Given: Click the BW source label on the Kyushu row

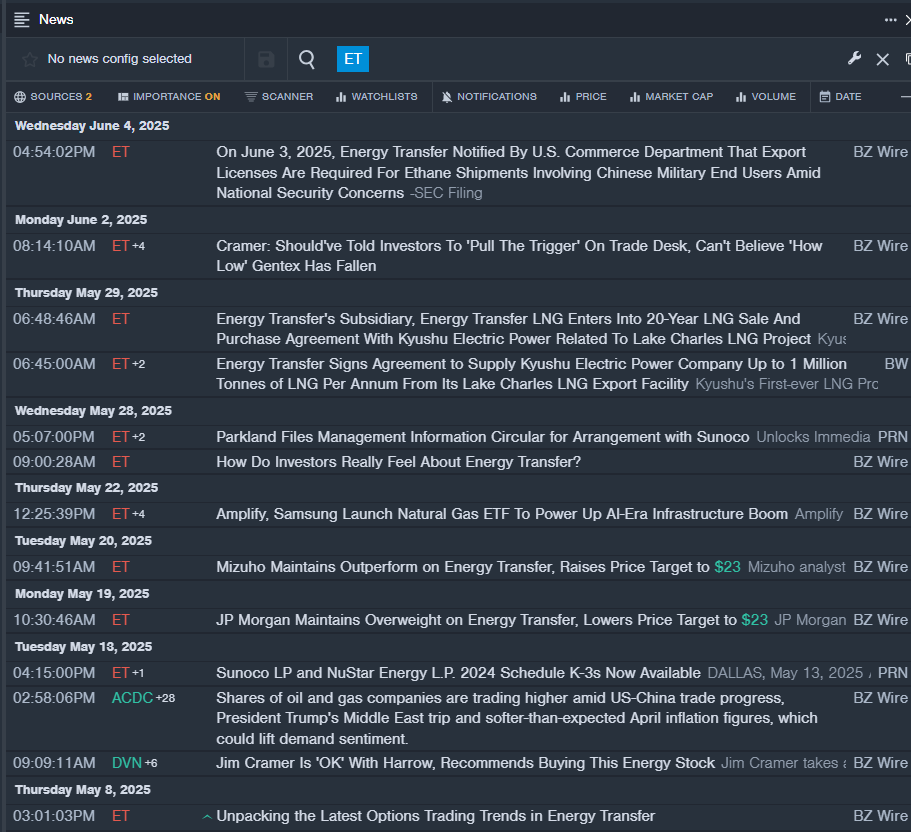Looking at the screenshot, I should 896,364.
